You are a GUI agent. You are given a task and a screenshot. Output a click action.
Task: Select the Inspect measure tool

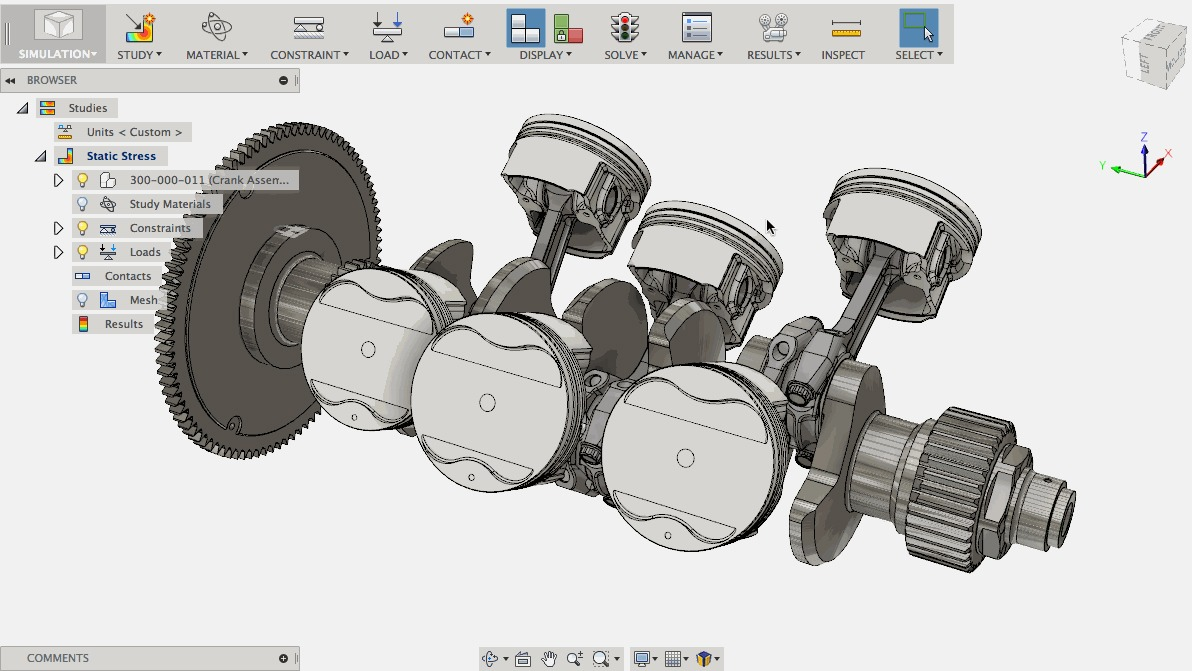[x=845, y=28]
